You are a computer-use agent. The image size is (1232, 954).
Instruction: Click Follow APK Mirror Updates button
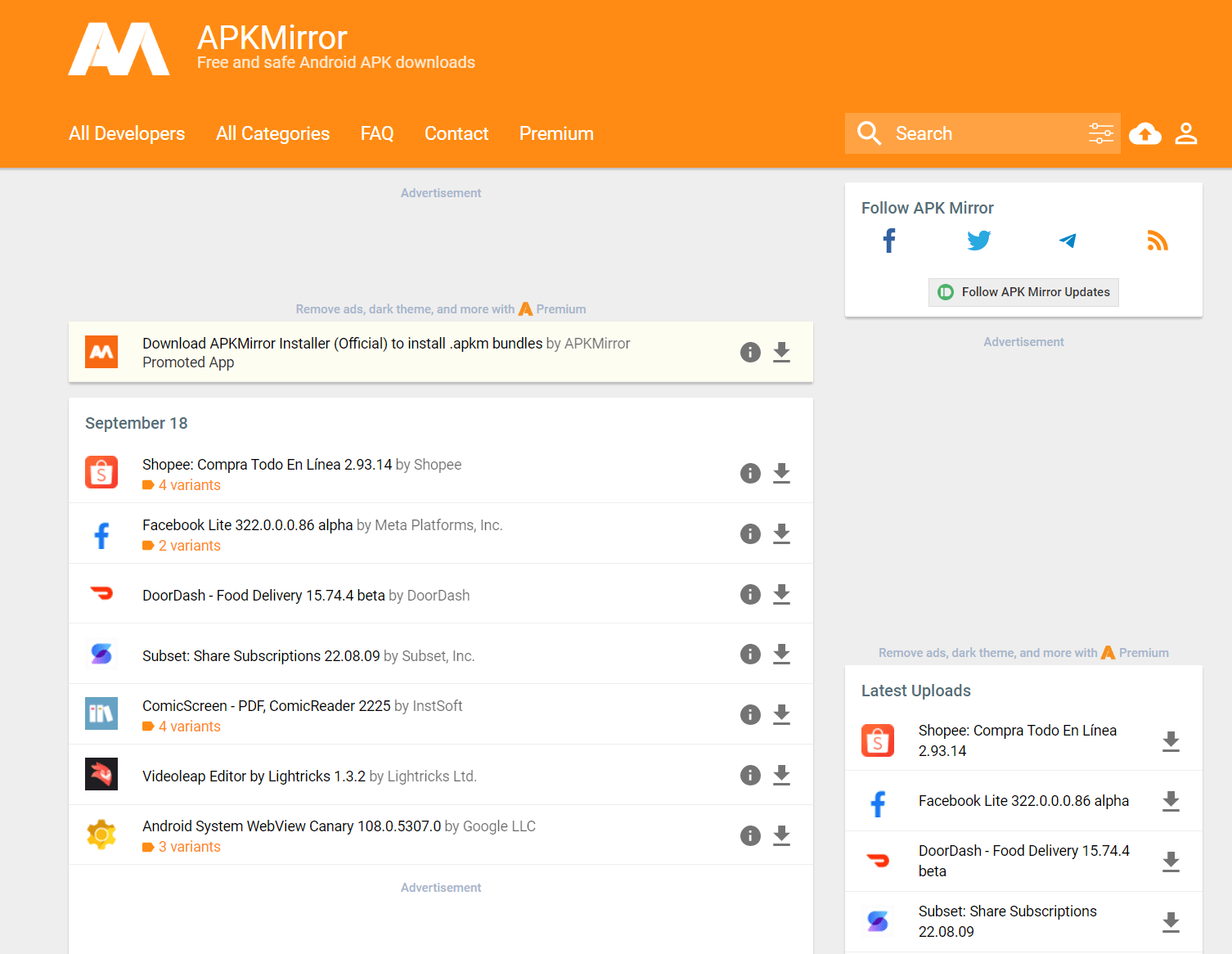1023,292
